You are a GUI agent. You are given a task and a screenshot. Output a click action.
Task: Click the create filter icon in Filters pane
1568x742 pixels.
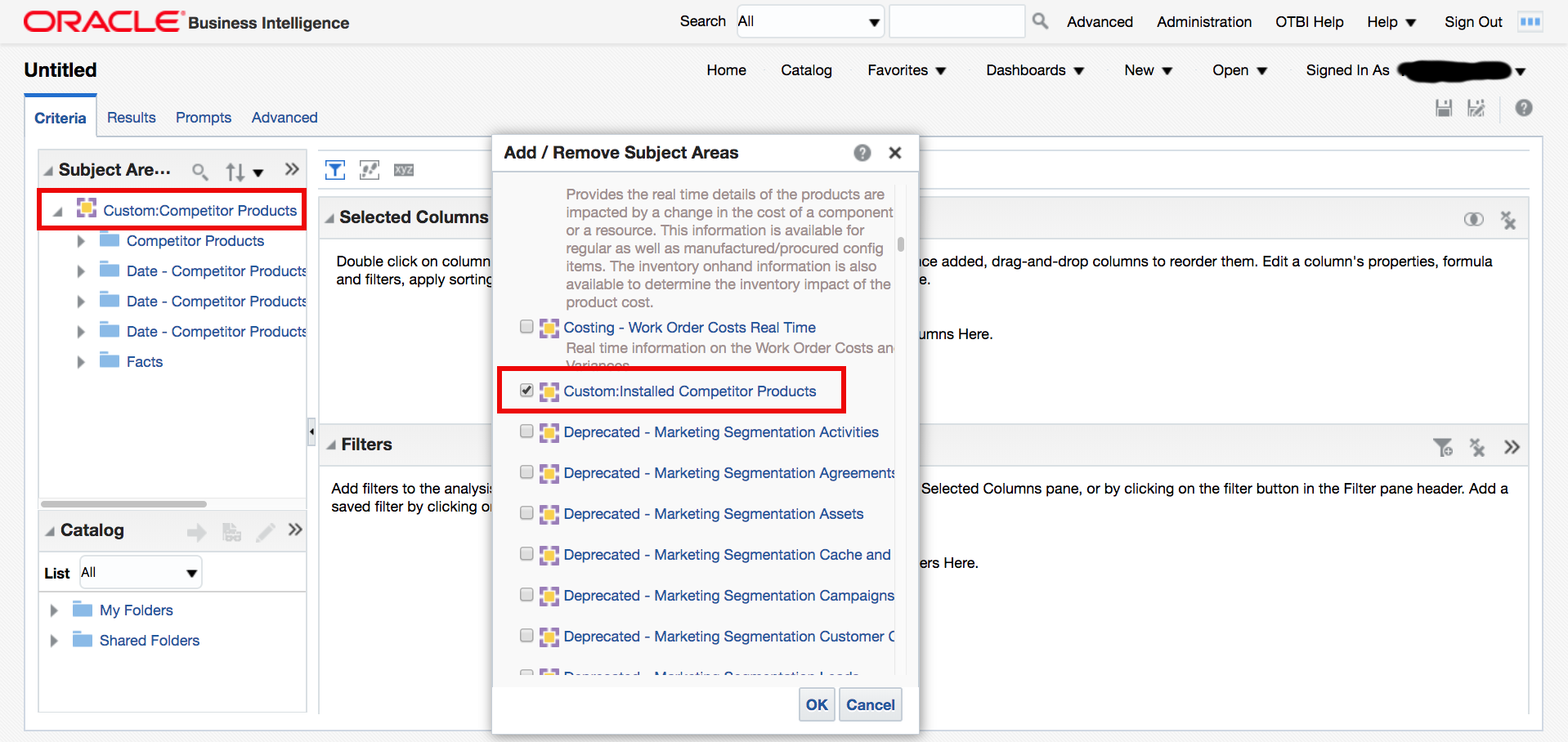[1443, 447]
